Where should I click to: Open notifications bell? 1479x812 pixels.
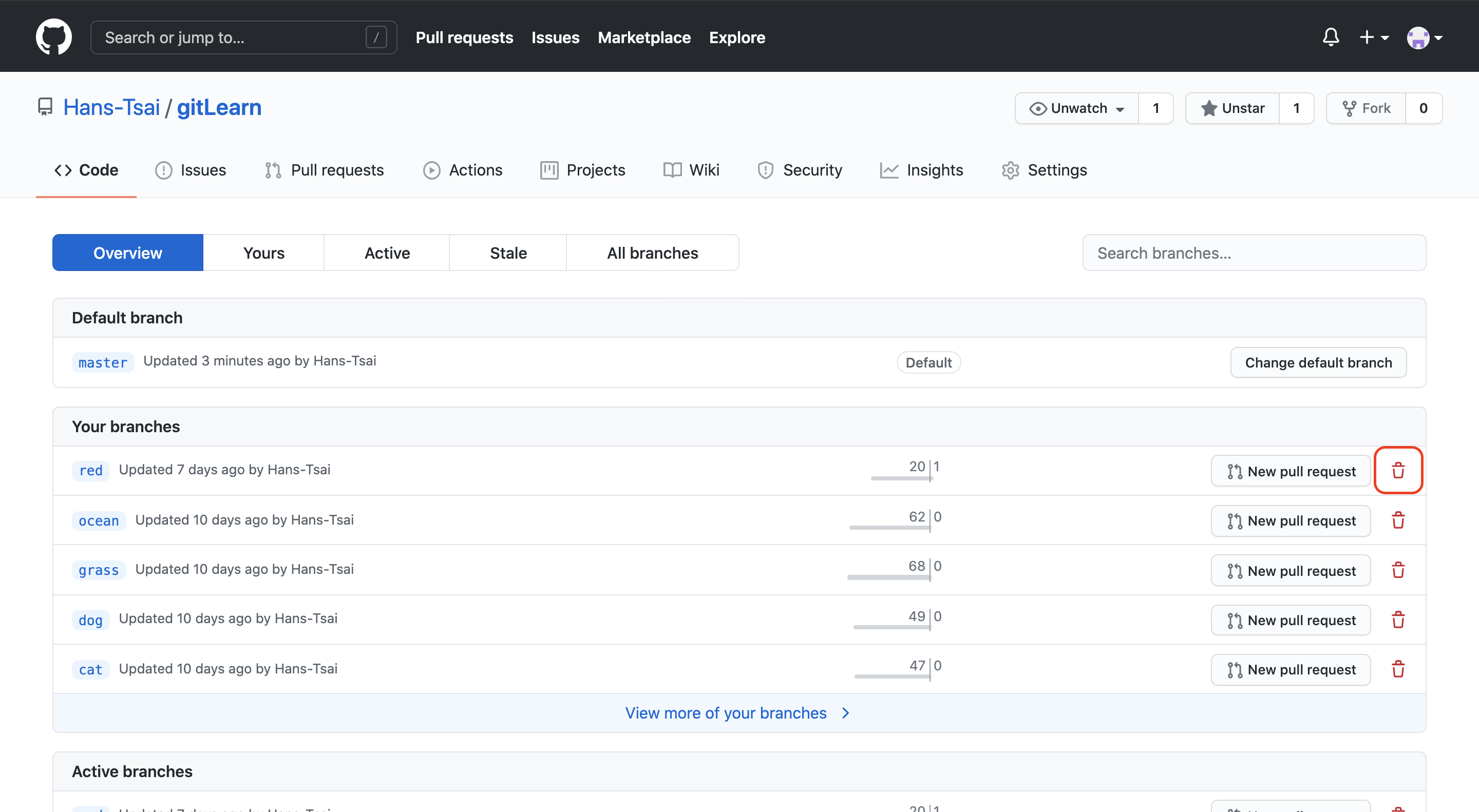point(1330,37)
